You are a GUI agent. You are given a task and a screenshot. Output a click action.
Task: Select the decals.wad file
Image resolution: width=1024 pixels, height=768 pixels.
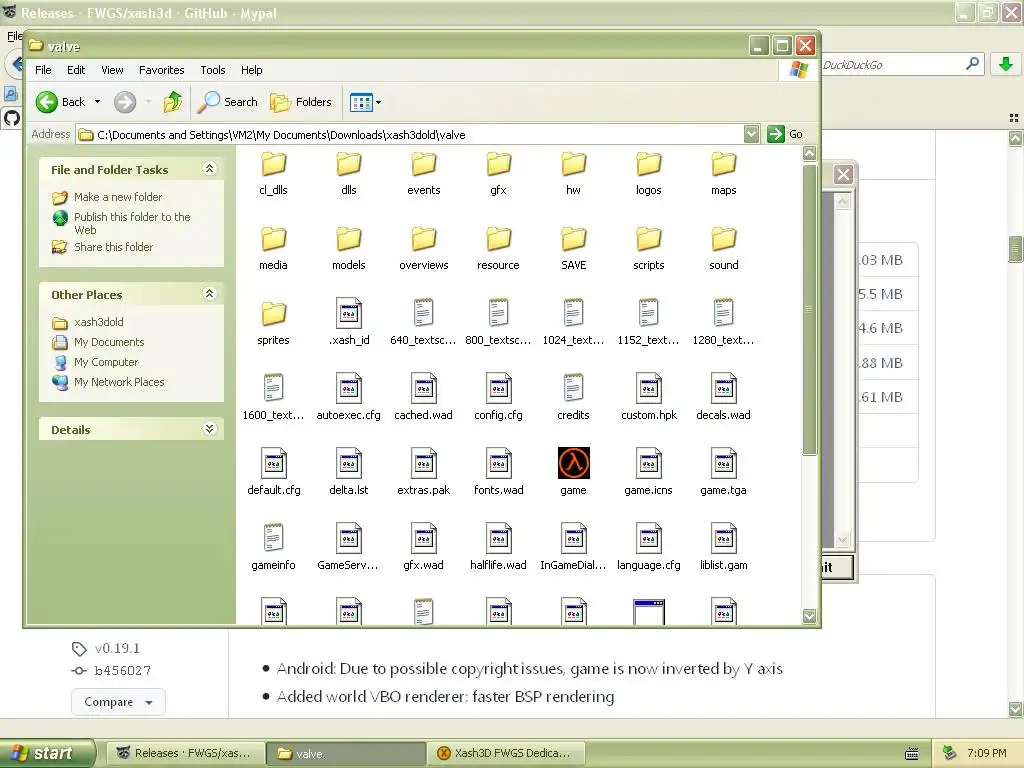pos(724,398)
